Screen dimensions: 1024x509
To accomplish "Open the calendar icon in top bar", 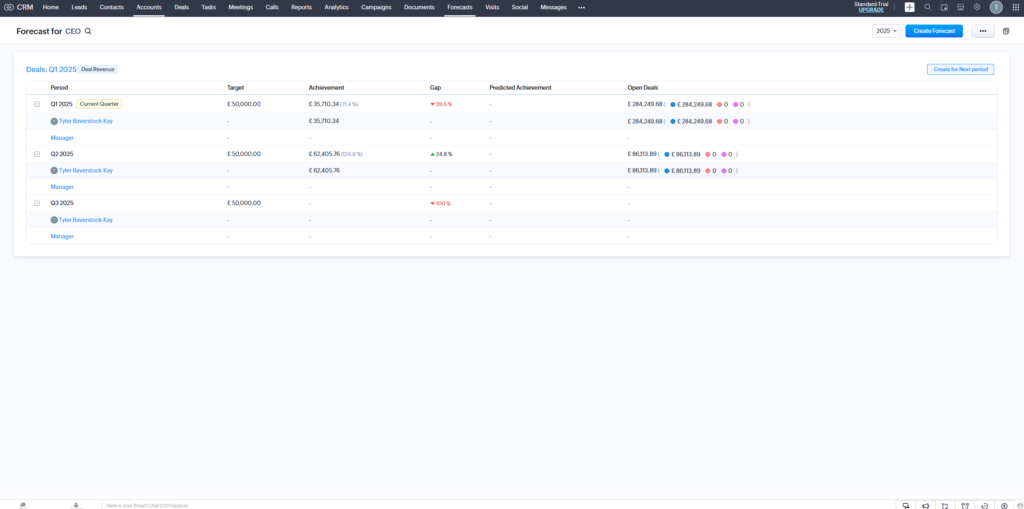I will pyautogui.click(x=944, y=7).
